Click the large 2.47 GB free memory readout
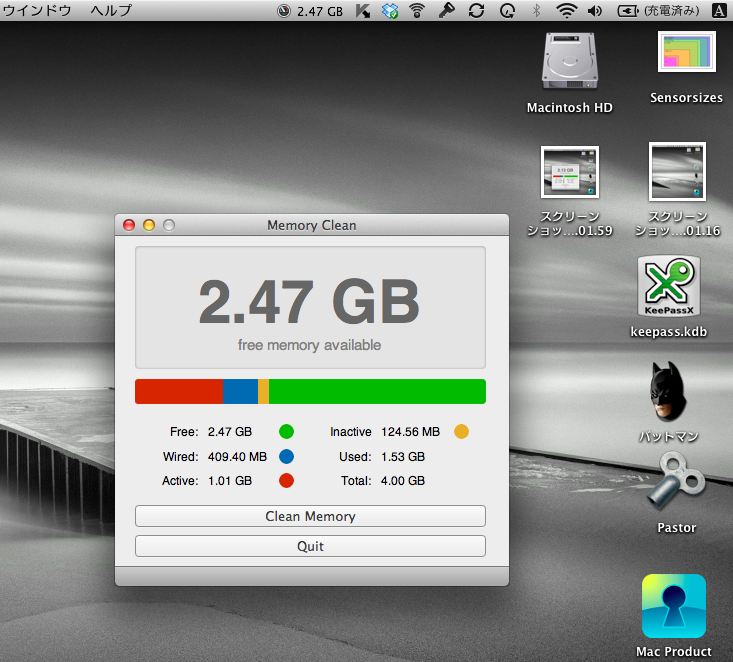733x662 pixels. click(309, 302)
